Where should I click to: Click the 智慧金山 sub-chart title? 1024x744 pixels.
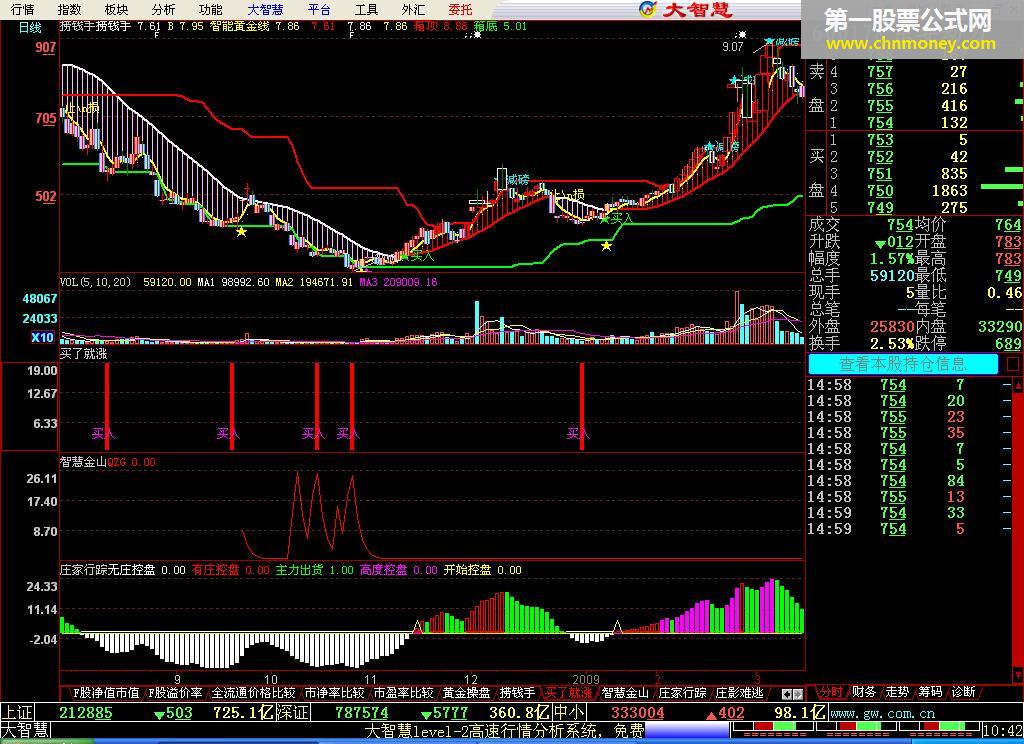83,462
